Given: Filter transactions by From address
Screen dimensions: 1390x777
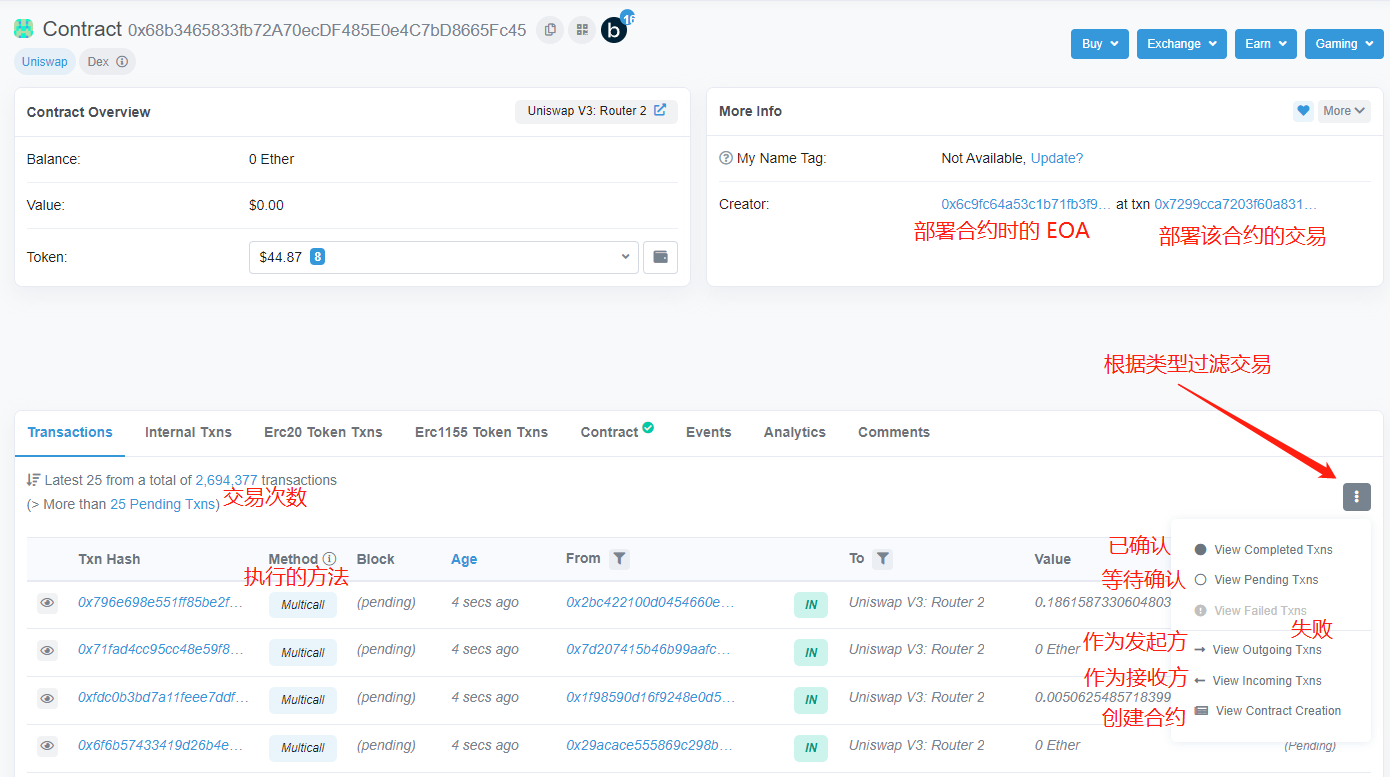Looking at the screenshot, I should coord(619,559).
